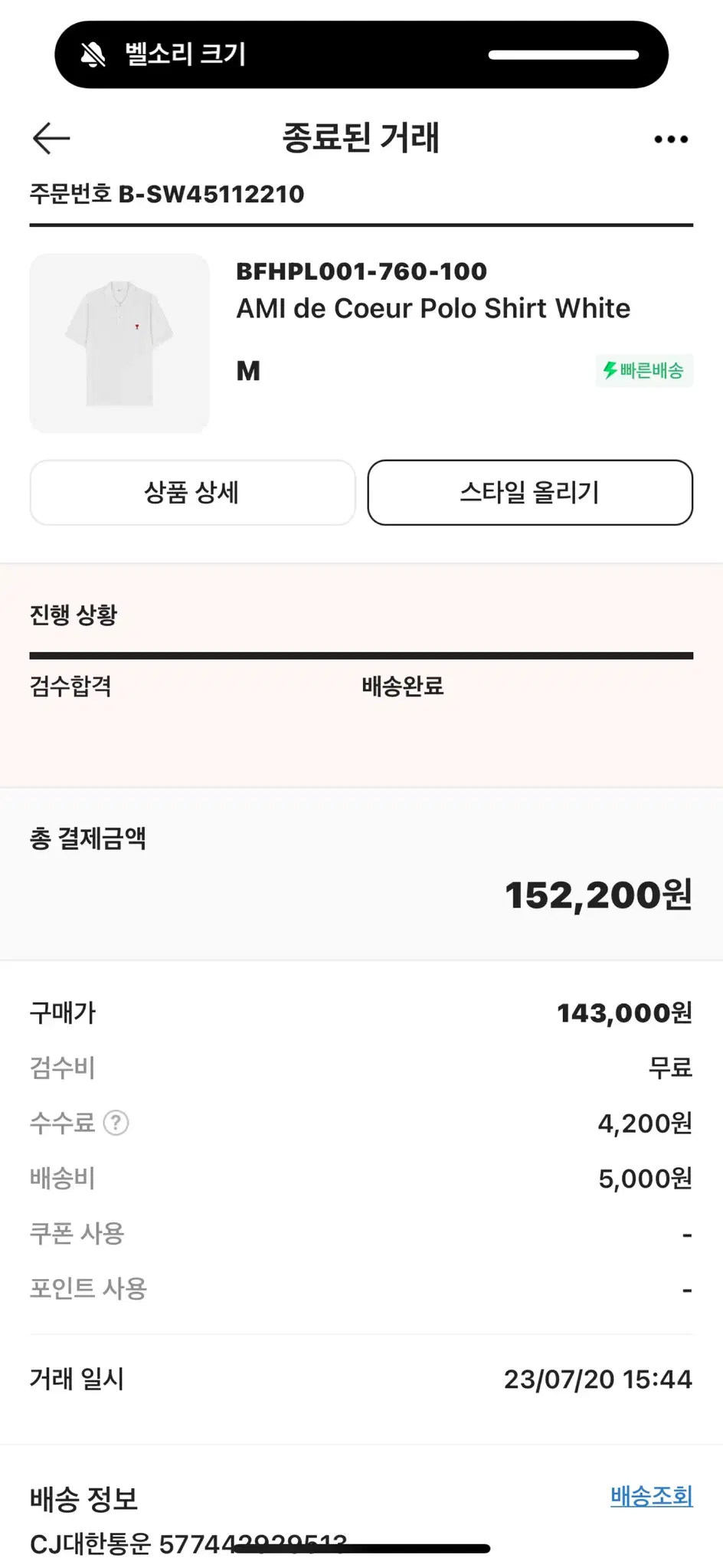Viewport: 723px width, 1568px height.
Task: Tap the question mark next to 수수료
Action: (116, 1124)
